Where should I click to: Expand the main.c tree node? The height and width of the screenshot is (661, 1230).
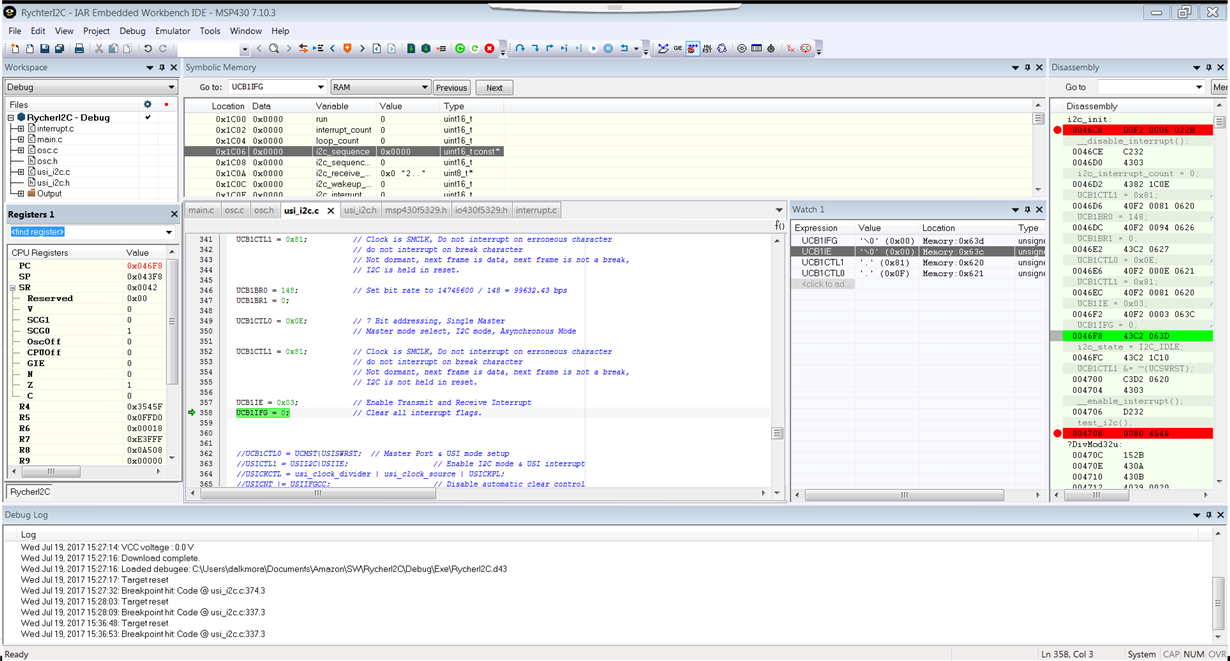[x=20, y=140]
